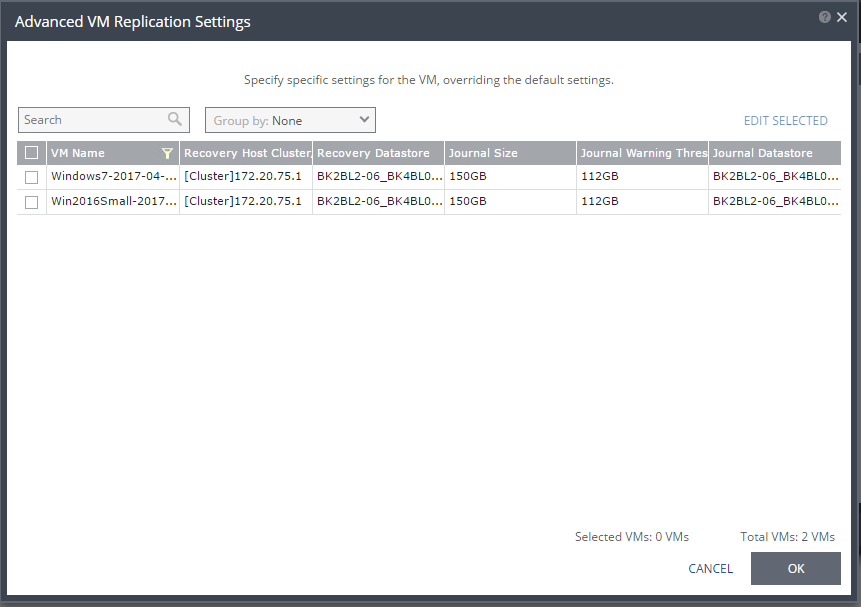Toggle the select-all checkbox in header
The image size is (861, 607).
click(31, 153)
